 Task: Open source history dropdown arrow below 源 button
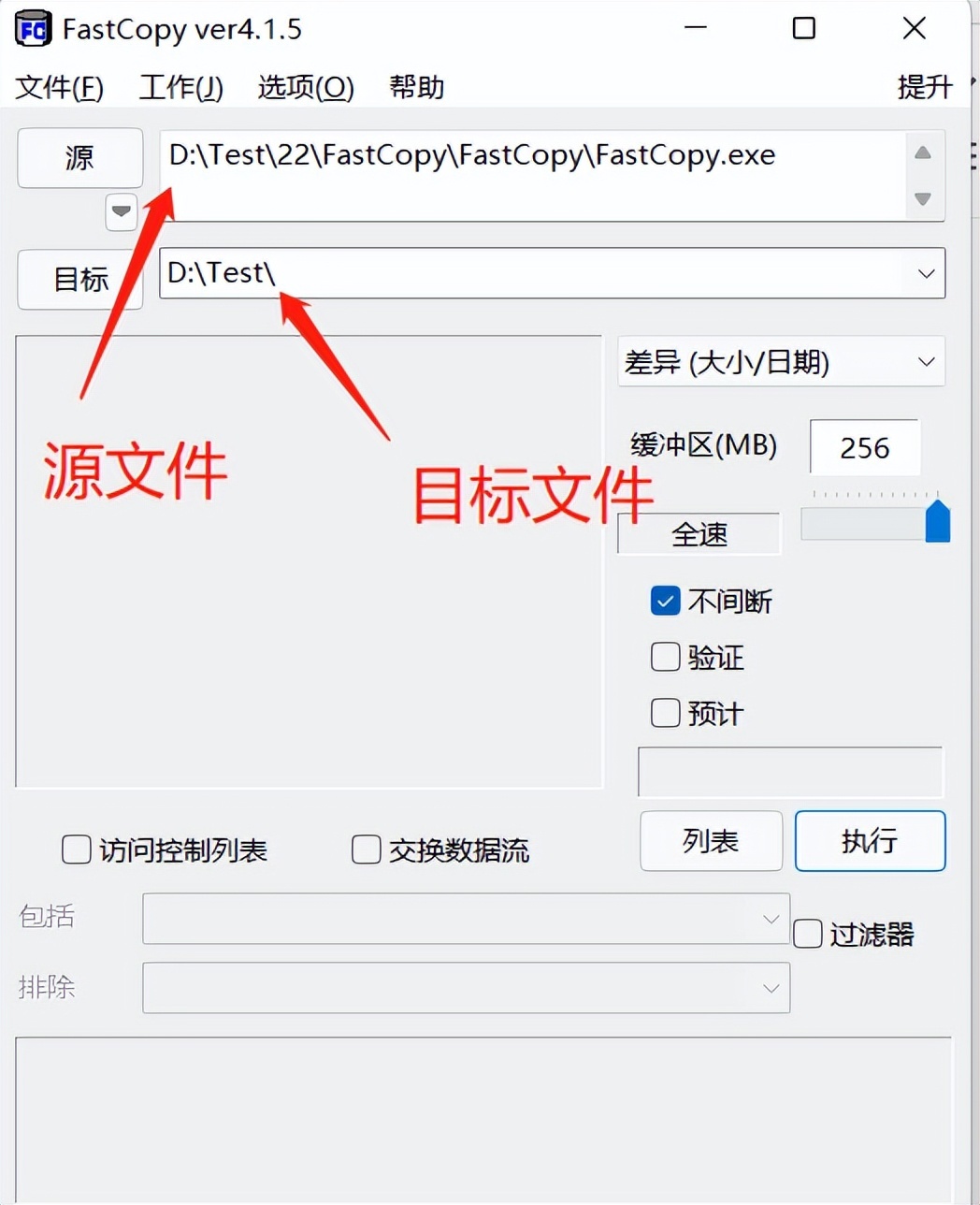(x=122, y=211)
